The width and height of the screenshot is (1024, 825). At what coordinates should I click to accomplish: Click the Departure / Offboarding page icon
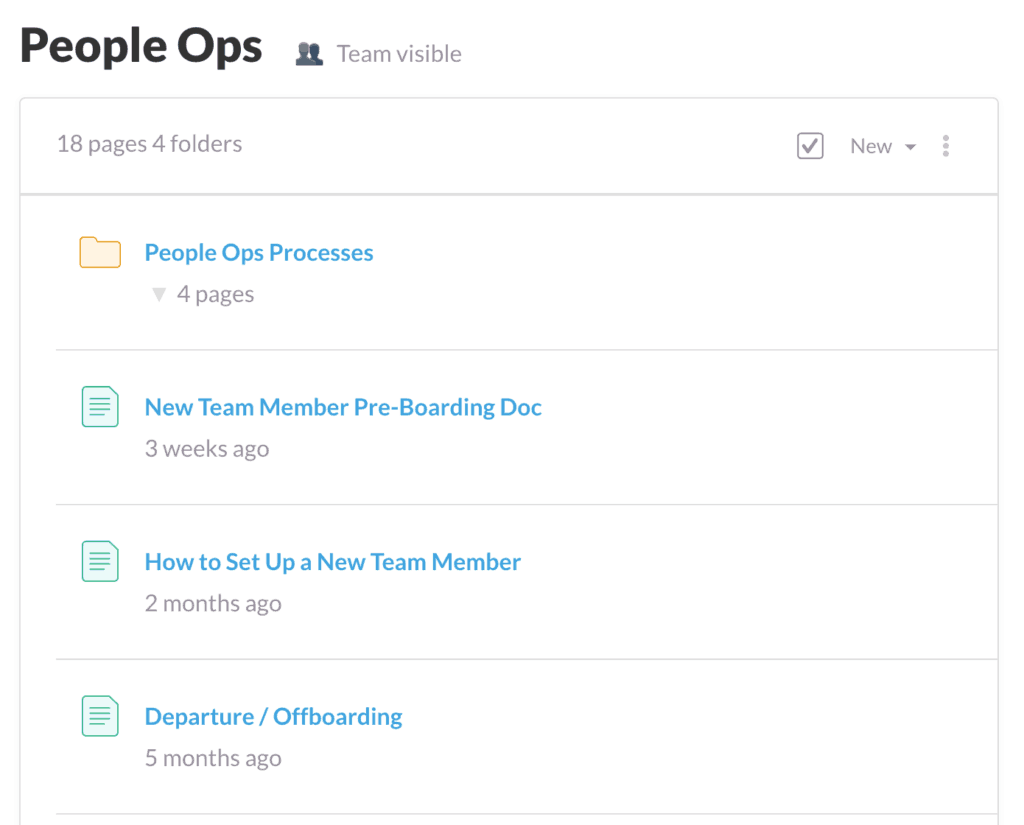coord(100,716)
